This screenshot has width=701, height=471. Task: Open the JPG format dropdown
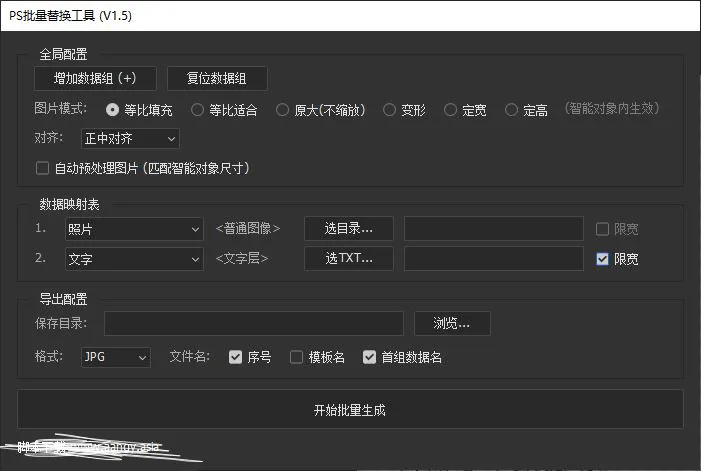[x=115, y=357]
